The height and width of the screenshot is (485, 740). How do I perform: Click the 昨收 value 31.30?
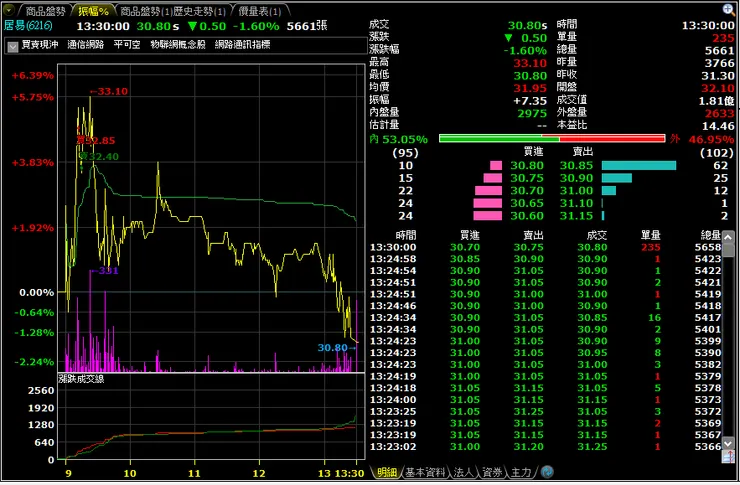[x=717, y=75]
